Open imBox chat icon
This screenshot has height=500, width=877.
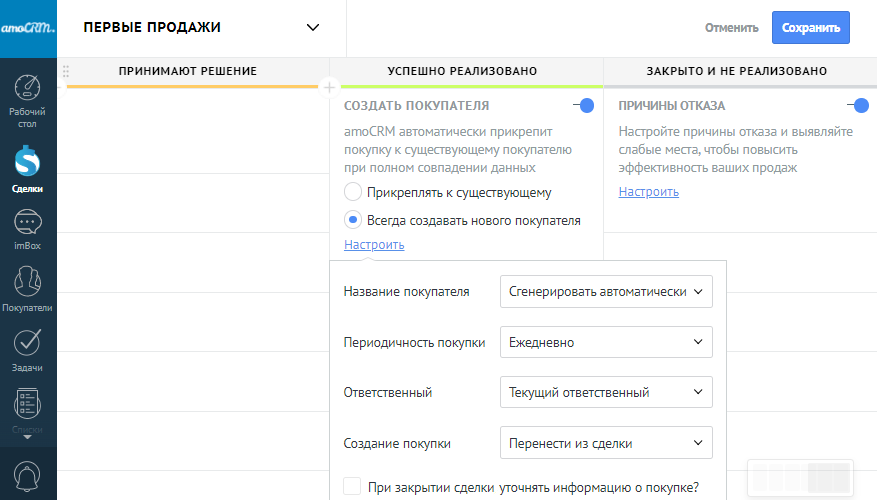pyautogui.click(x=28, y=222)
